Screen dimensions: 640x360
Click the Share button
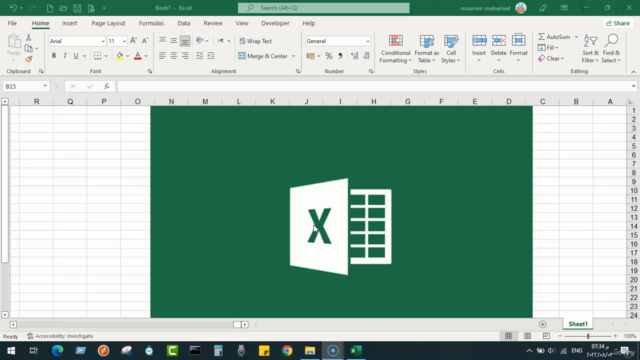tap(618, 23)
